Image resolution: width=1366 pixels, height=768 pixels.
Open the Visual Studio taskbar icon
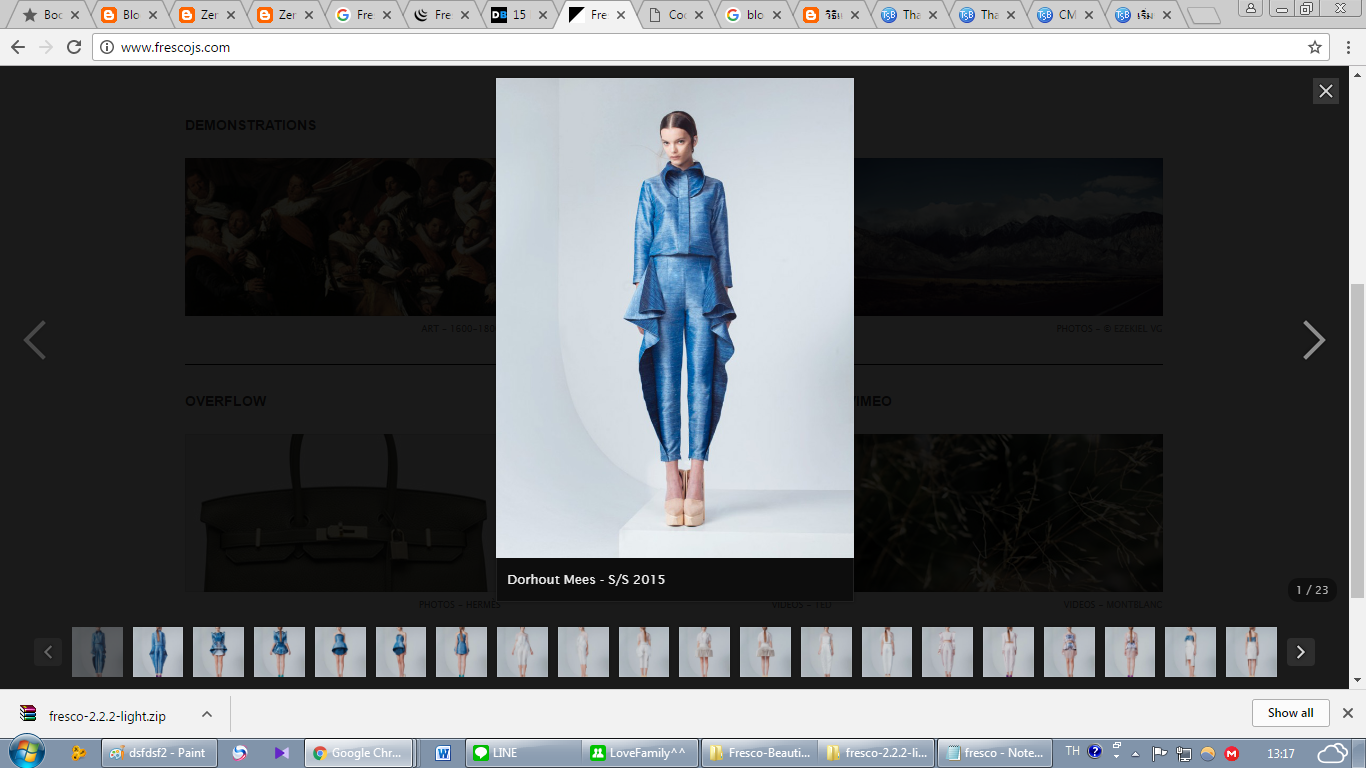pos(281,753)
